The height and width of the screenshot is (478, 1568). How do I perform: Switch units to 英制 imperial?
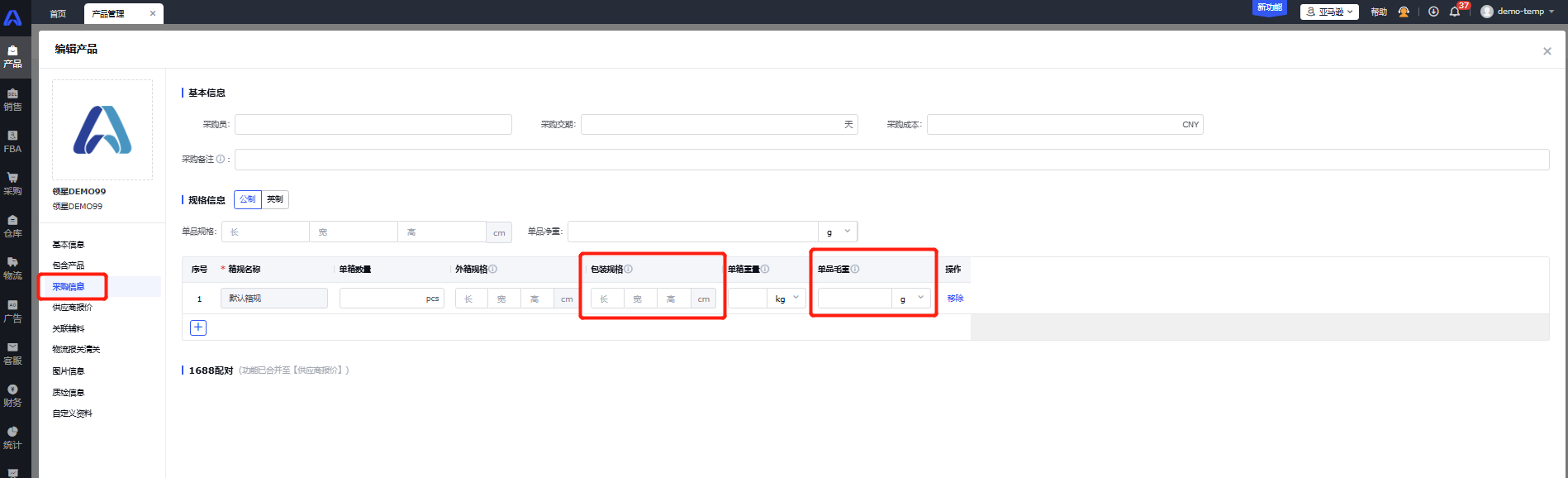click(x=275, y=199)
